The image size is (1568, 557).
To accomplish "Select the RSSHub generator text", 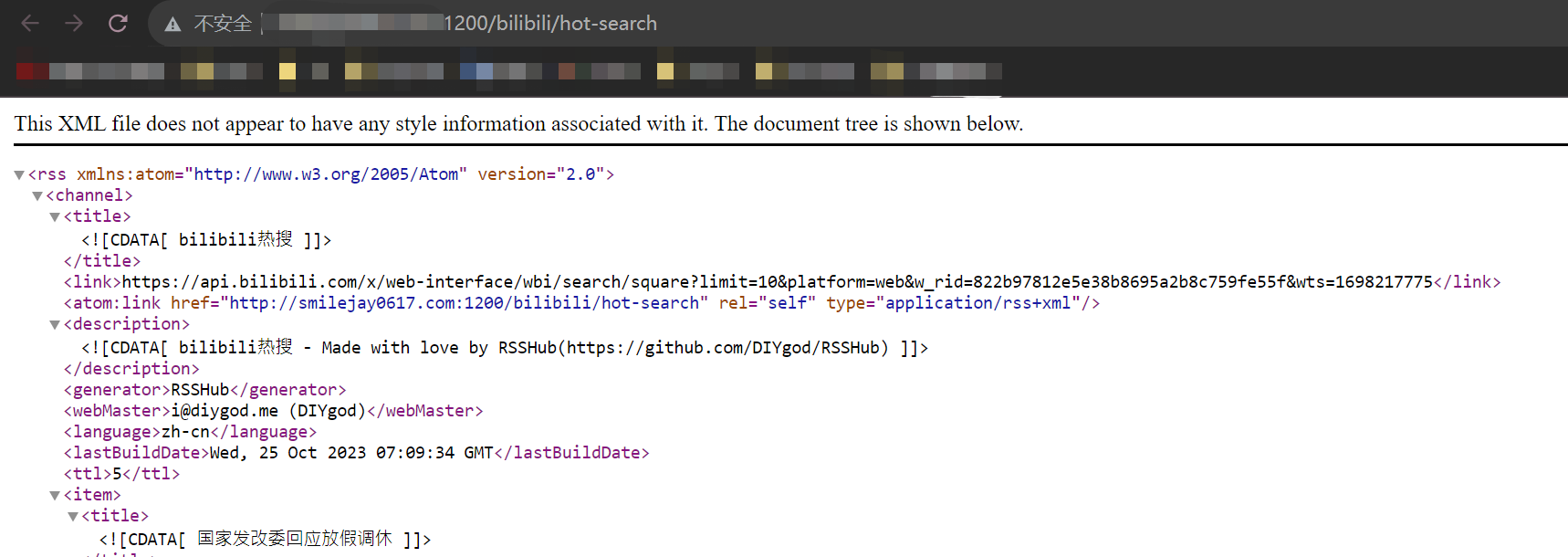I will coord(200,390).
